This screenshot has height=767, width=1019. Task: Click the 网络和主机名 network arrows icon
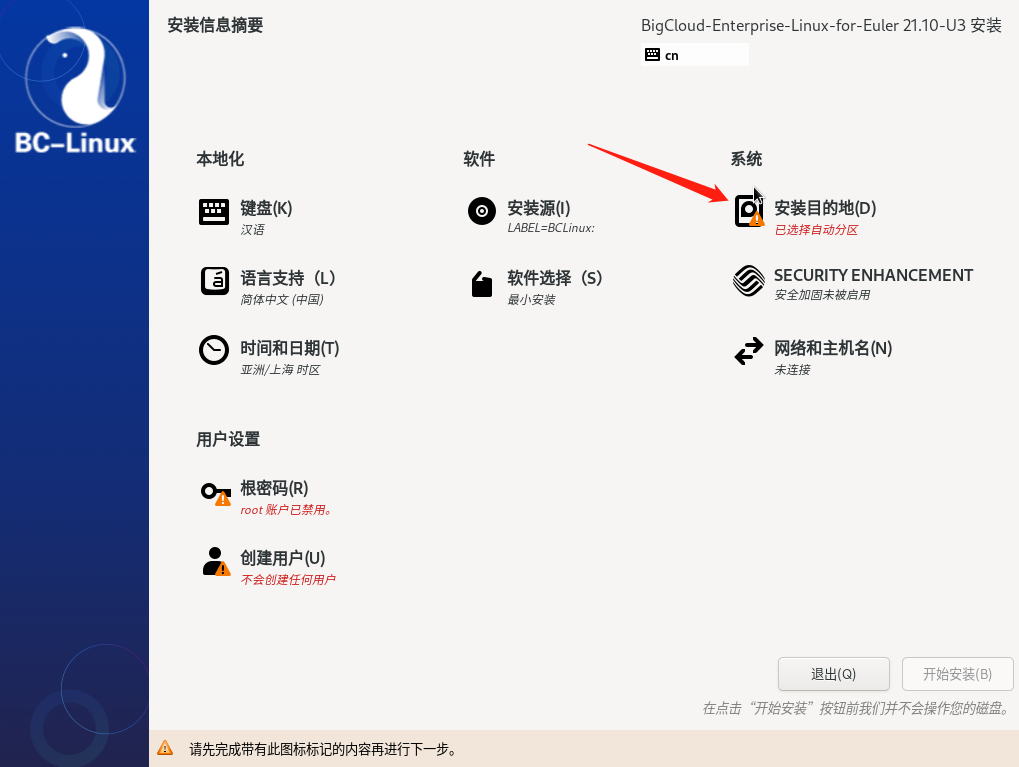click(x=748, y=350)
